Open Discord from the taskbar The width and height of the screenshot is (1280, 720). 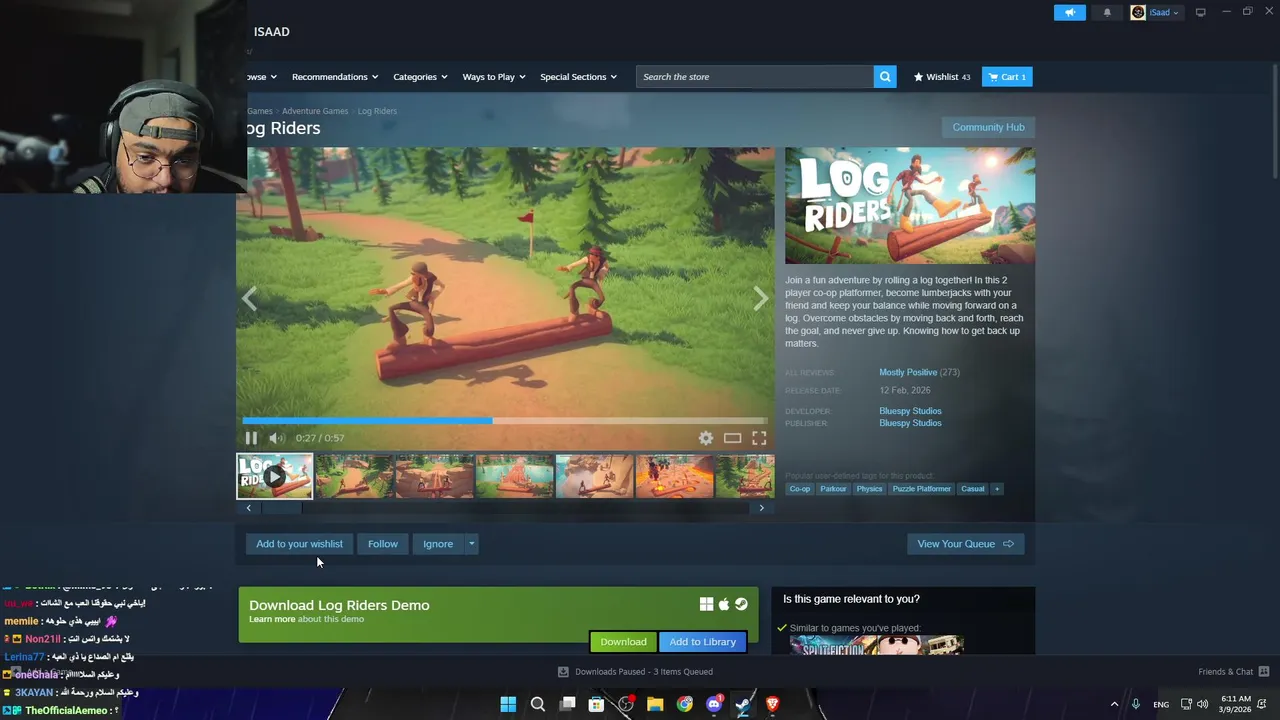pyautogui.click(x=714, y=704)
